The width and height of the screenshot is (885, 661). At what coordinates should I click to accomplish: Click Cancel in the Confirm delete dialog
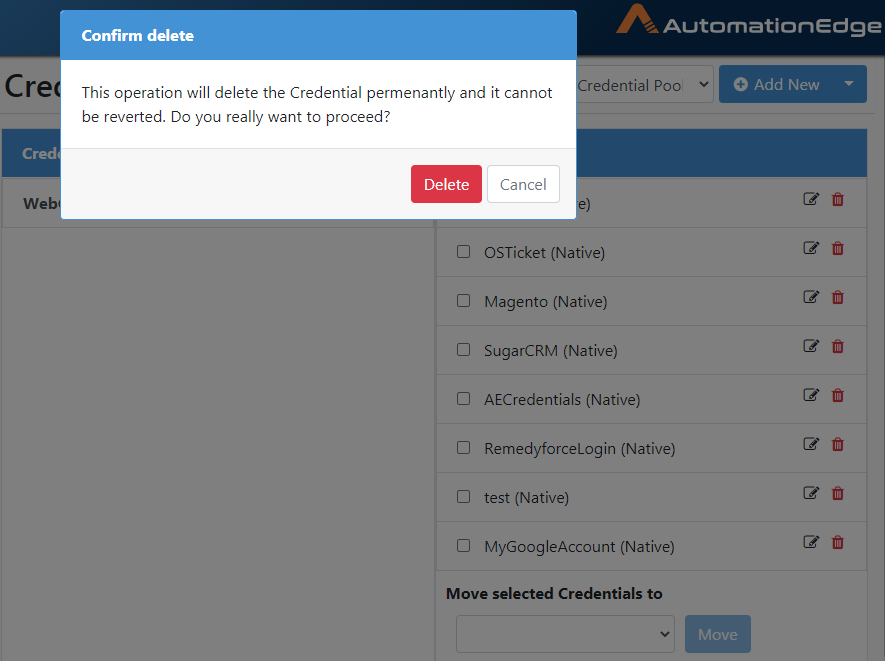[x=523, y=184]
